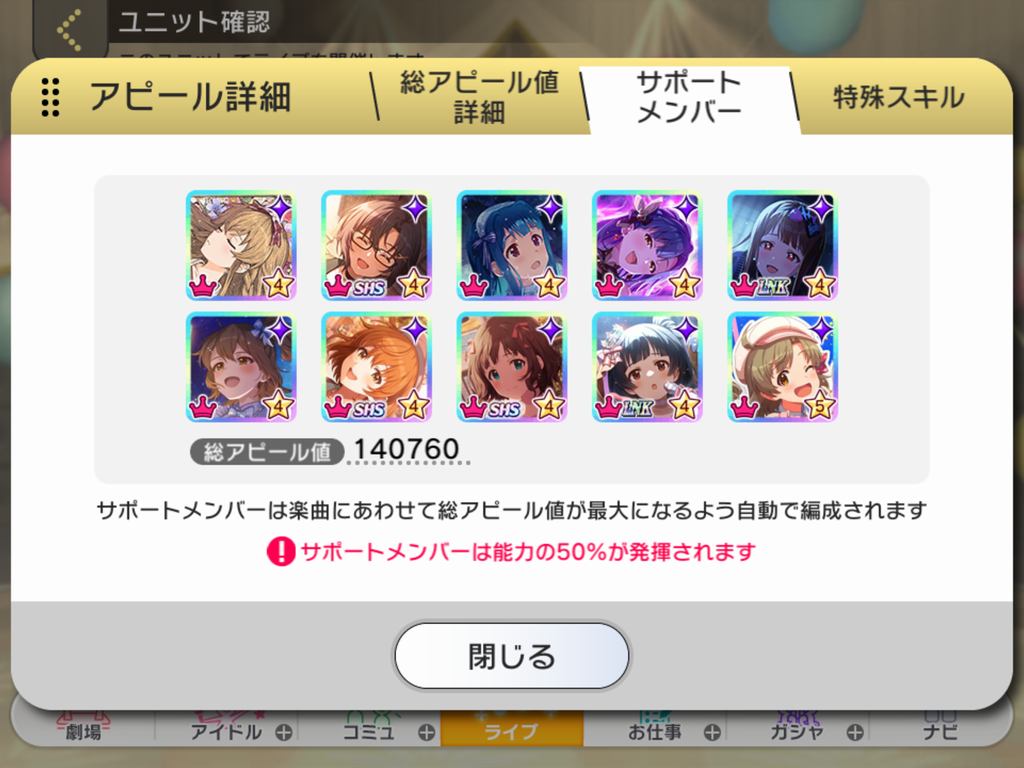Tap the dotted grip icon beside アピール詳細
The height and width of the screenshot is (768, 1024).
point(50,97)
